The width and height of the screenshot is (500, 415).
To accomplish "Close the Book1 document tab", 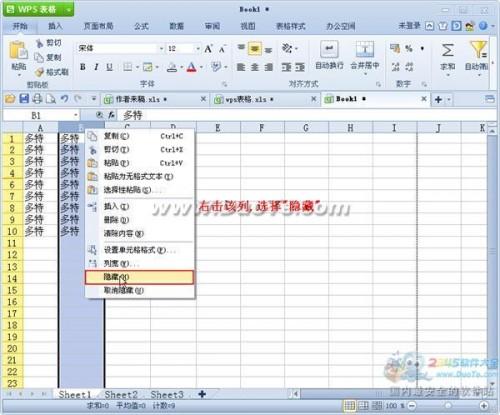I will pyautogui.click(x=424, y=99).
